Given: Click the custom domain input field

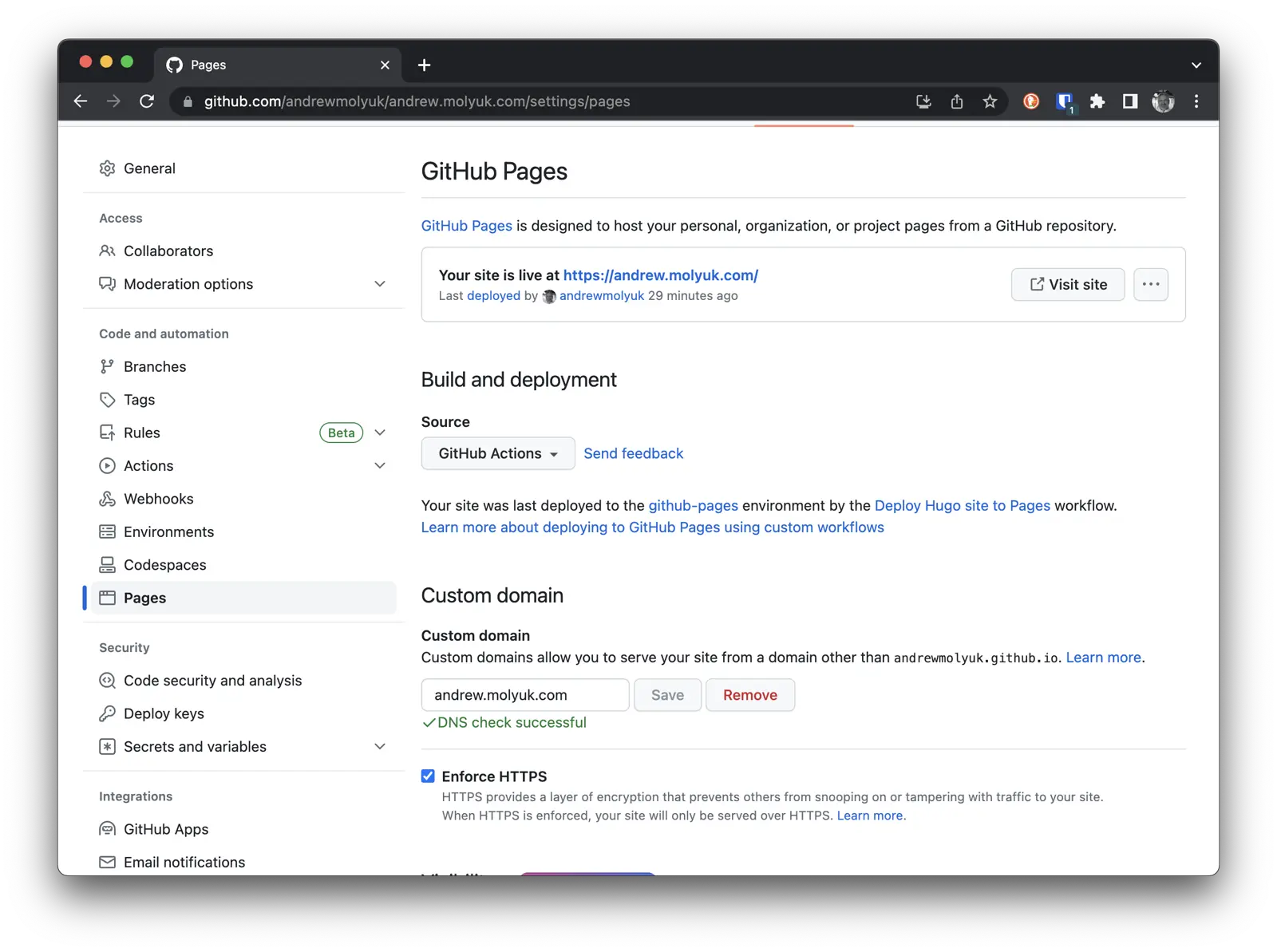Looking at the screenshot, I should click(524, 694).
